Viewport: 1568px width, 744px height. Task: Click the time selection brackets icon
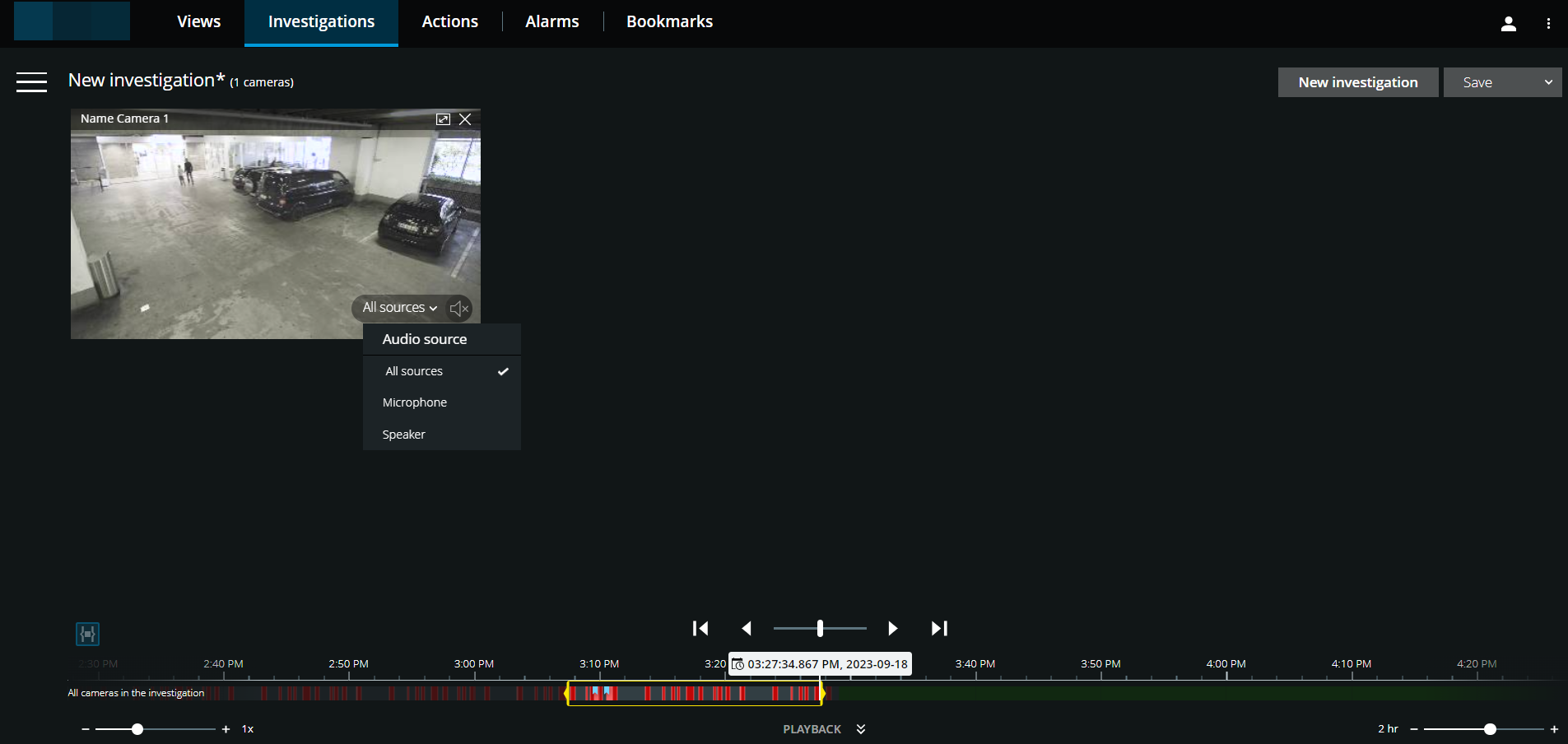[87, 634]
